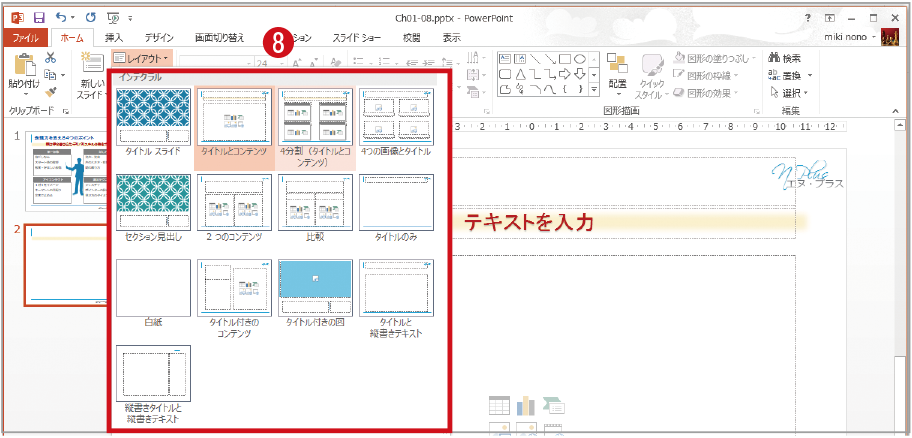Insert a chart in content placeholder
The height and width of the screenshot is (438, 912).
point(526,406)
